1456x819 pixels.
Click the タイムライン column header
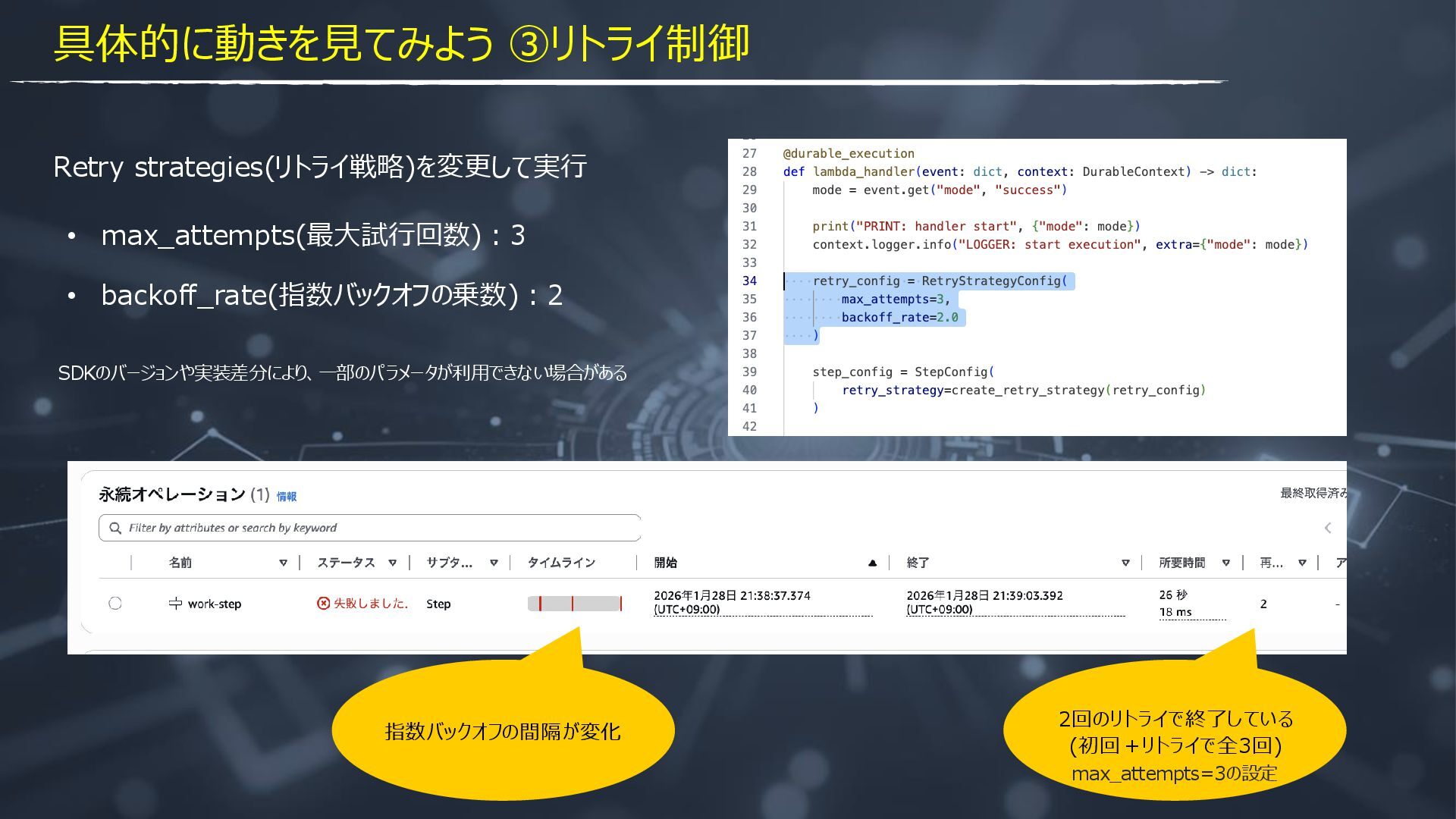(x=561, y=563)
